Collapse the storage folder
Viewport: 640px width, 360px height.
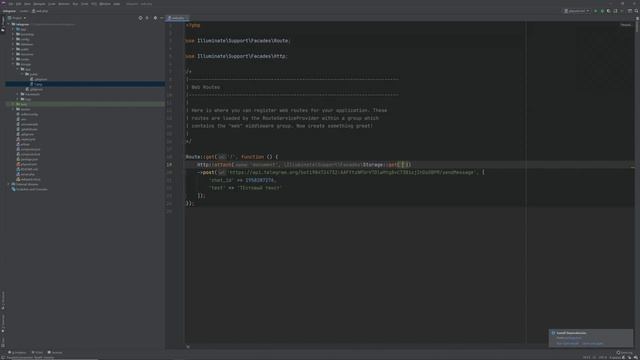point(13,64)
